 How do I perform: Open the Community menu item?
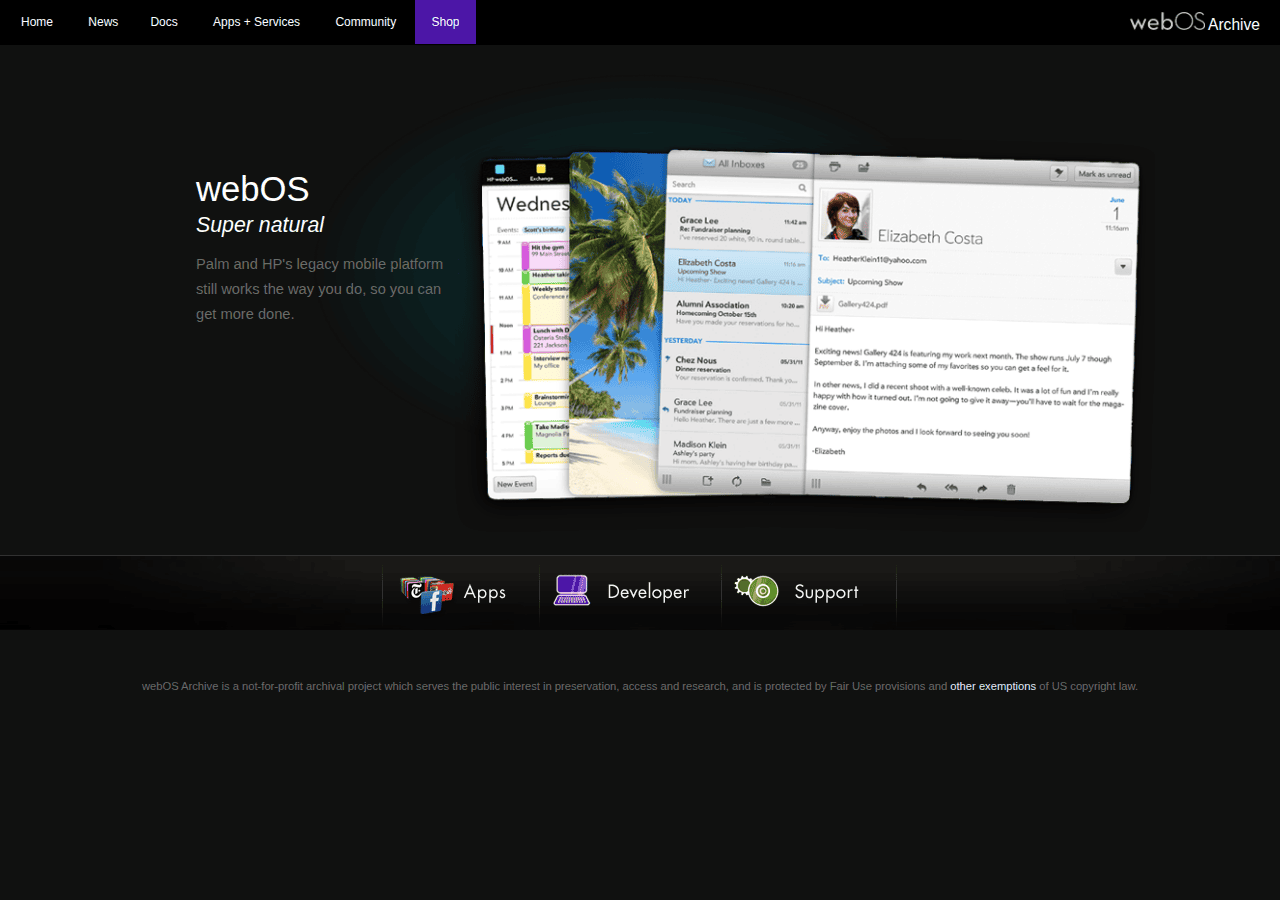365,22
